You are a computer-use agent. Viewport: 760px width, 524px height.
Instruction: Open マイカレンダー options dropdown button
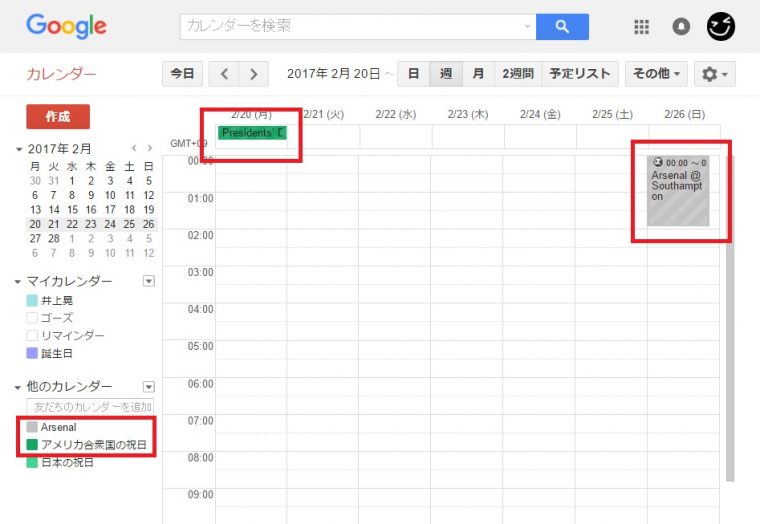[149, 281]
